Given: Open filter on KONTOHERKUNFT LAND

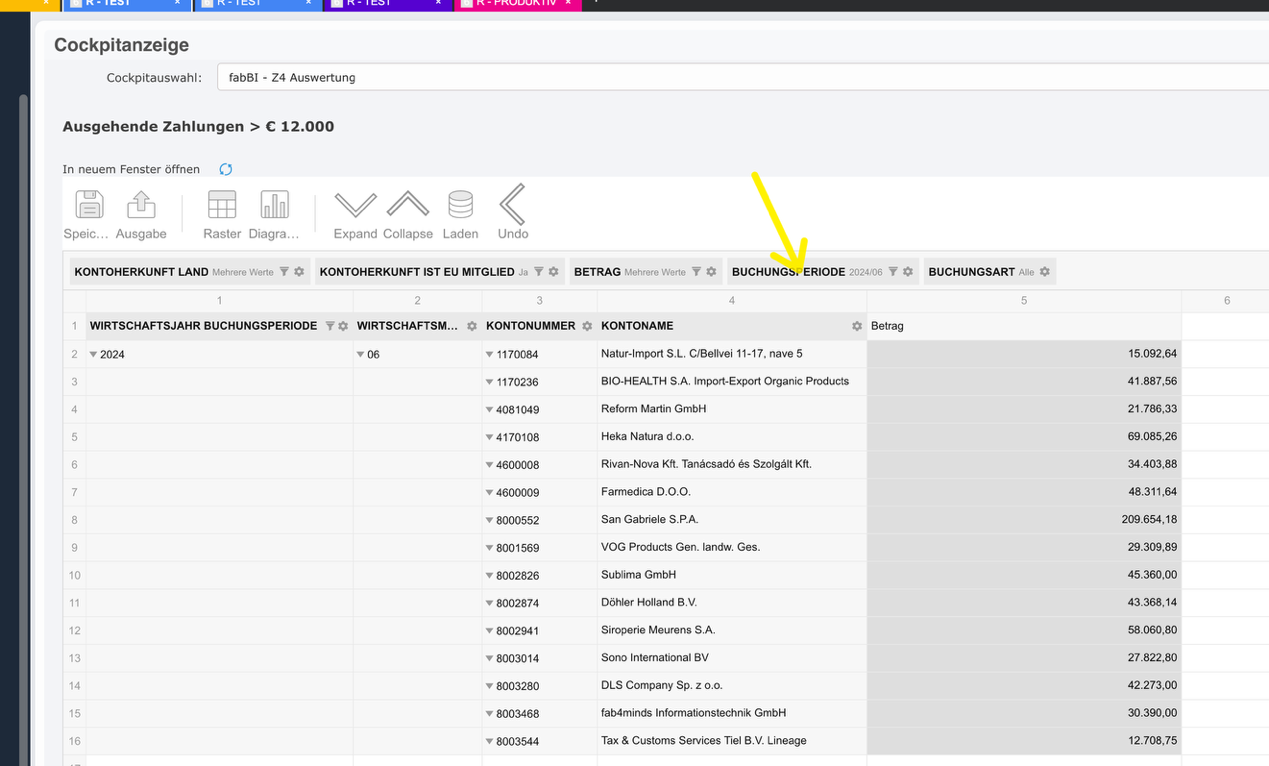Looking at the screenshot, I should (x=284, y=271).
